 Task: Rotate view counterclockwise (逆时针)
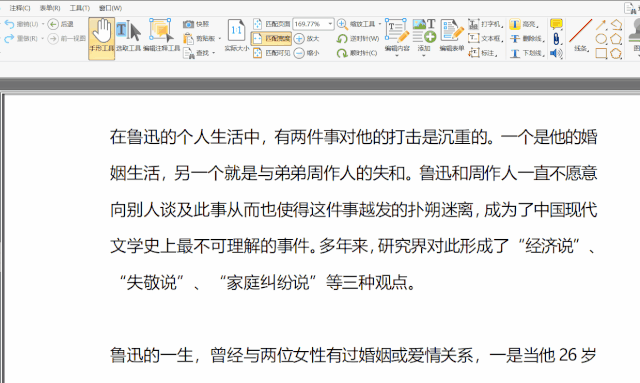(358, 38)
